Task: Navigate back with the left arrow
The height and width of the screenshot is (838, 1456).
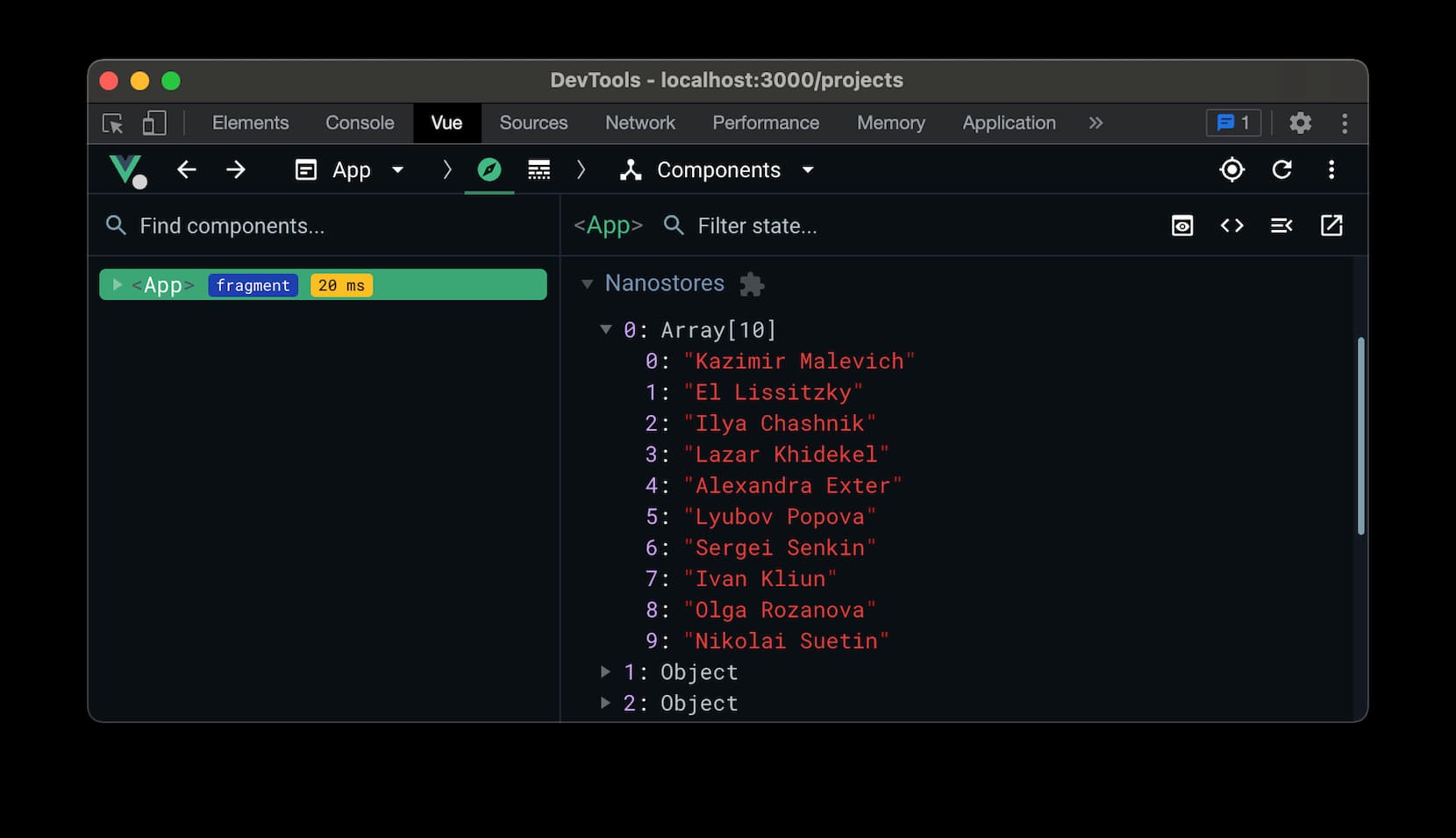Action: [x=186, y=169]
